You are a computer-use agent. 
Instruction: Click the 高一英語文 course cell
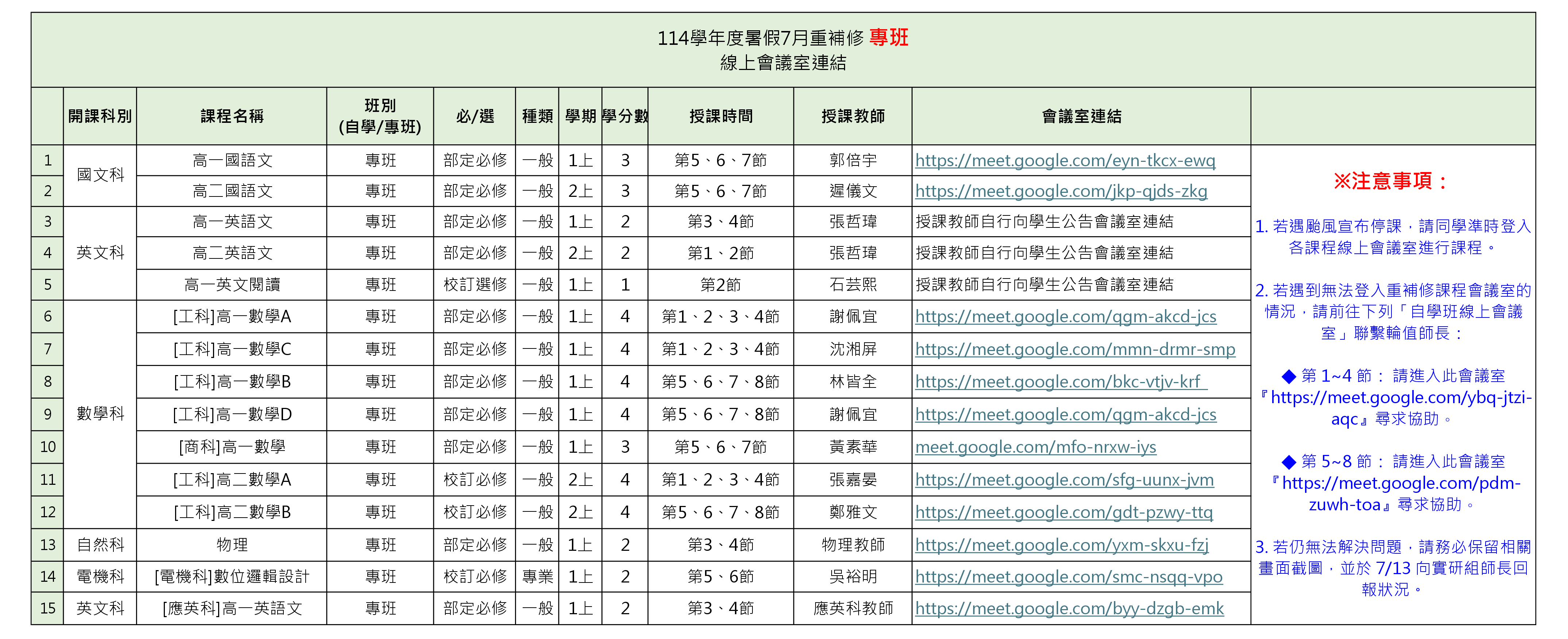point(232,222)
